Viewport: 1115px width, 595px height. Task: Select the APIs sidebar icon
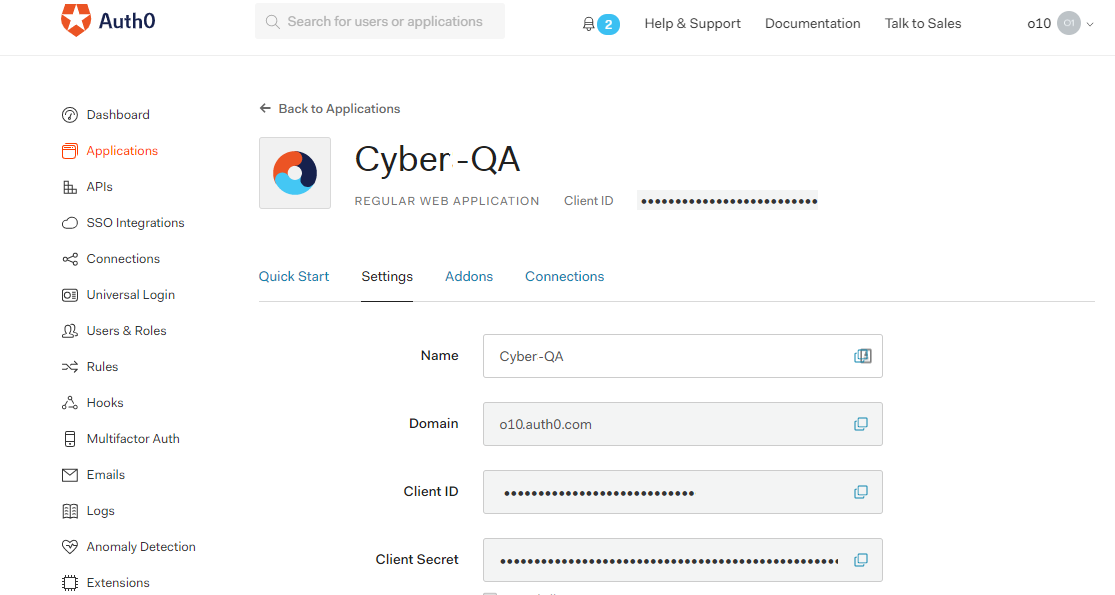tap(70, 186)
